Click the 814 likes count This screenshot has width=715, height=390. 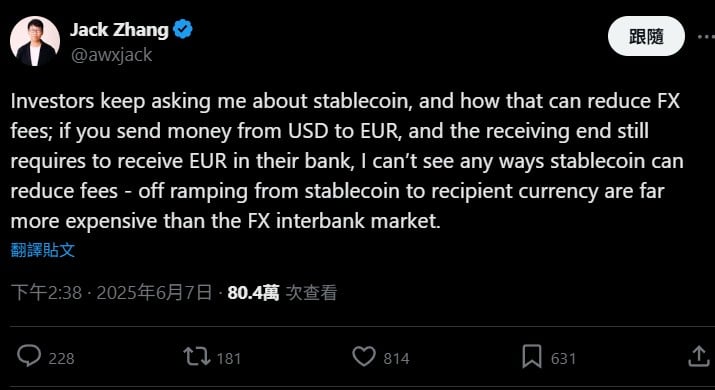coord(396,359)
